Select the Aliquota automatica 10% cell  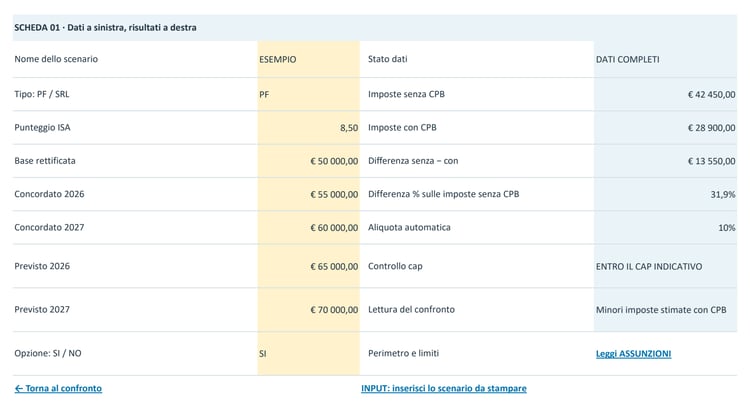[665, 228]
